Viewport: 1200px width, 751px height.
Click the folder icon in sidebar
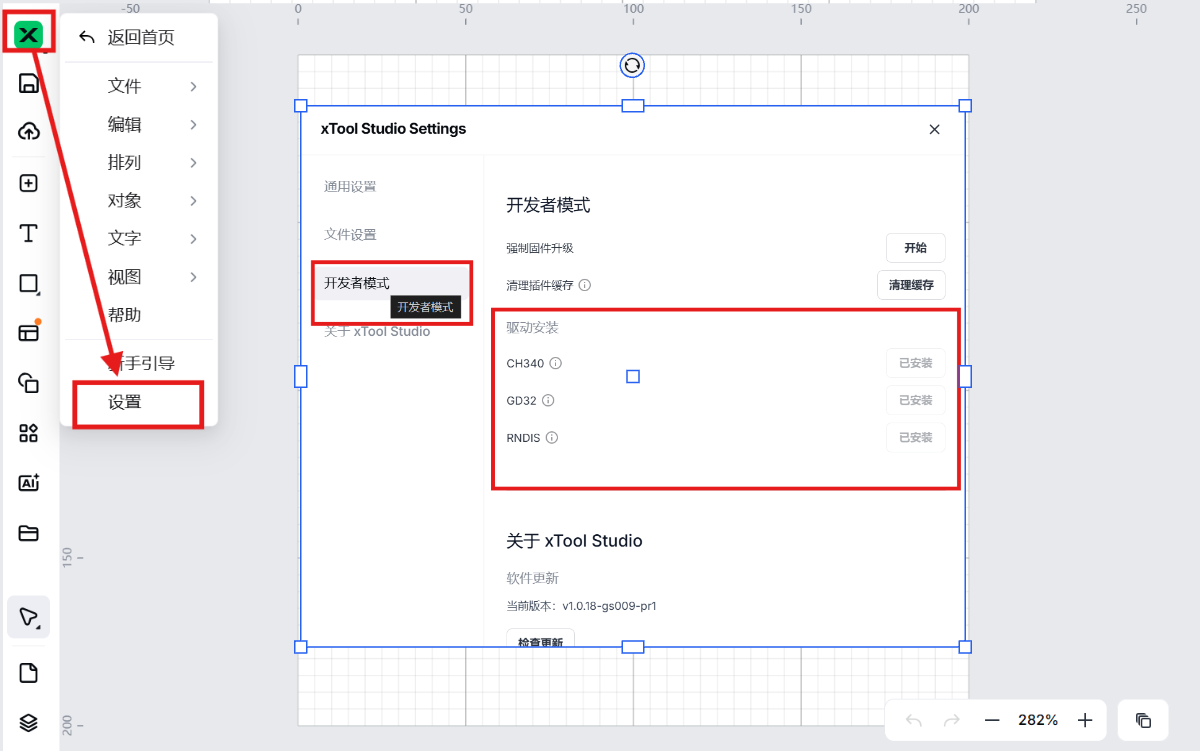(x=29, y=533)
